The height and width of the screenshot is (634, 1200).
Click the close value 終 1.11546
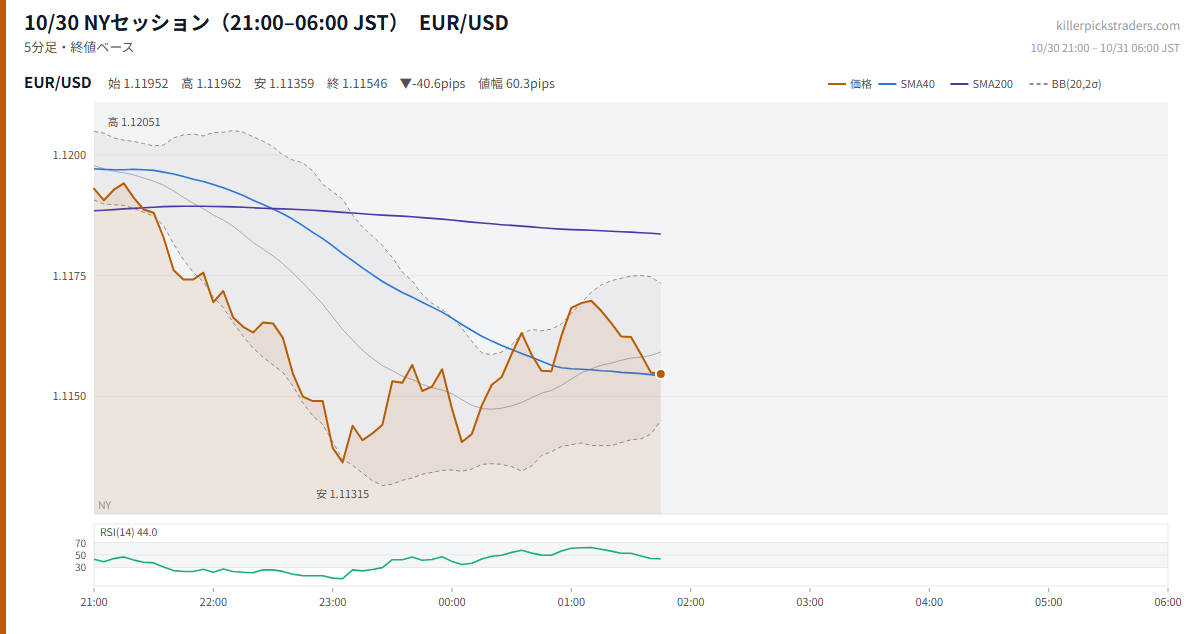(x=357, y=84)
